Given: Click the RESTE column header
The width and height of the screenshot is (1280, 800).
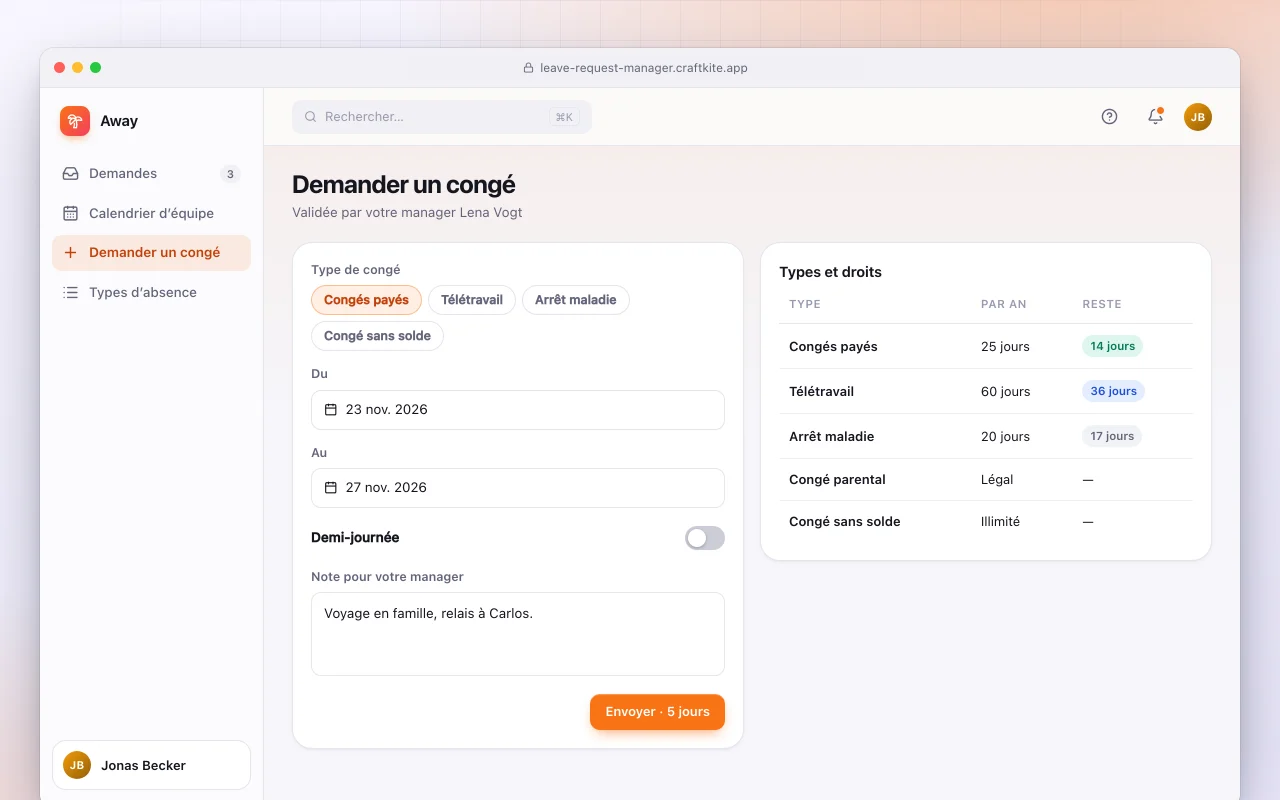Looking at the screenshot, I should [1102, 304].
